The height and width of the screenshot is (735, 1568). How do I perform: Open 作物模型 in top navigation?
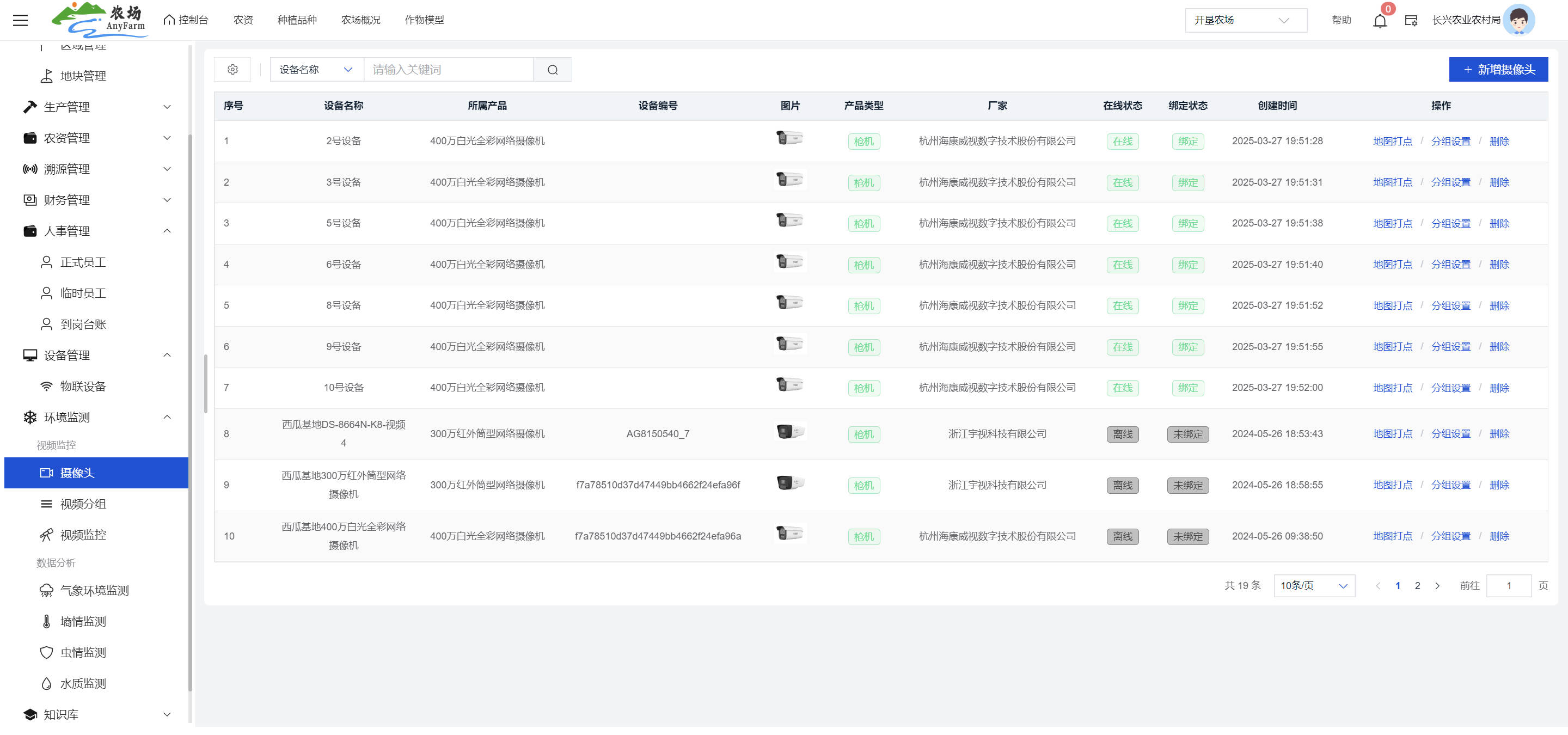tap(424, 20)
